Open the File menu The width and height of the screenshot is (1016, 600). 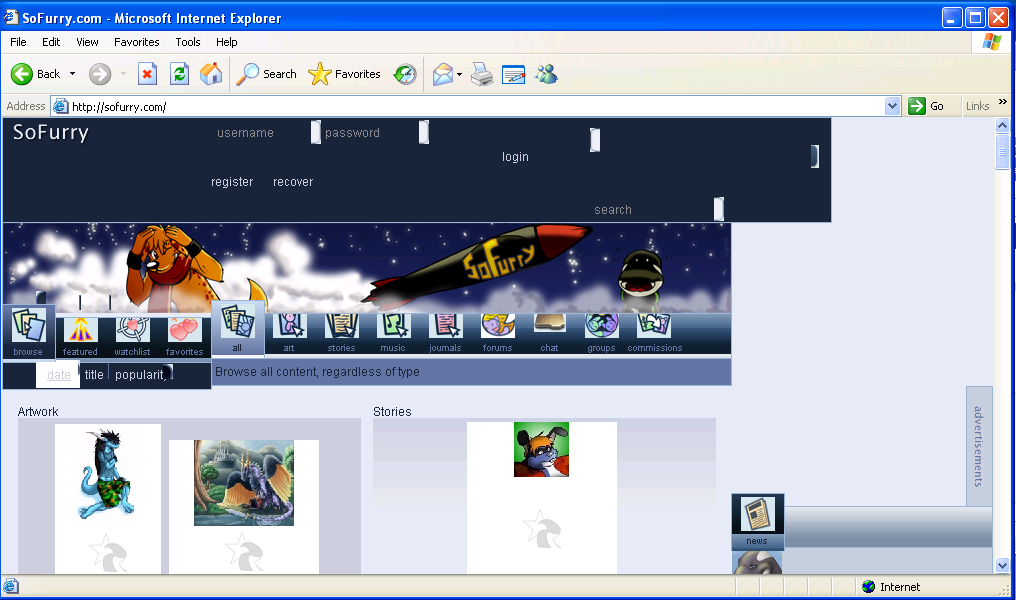(18, 42)
